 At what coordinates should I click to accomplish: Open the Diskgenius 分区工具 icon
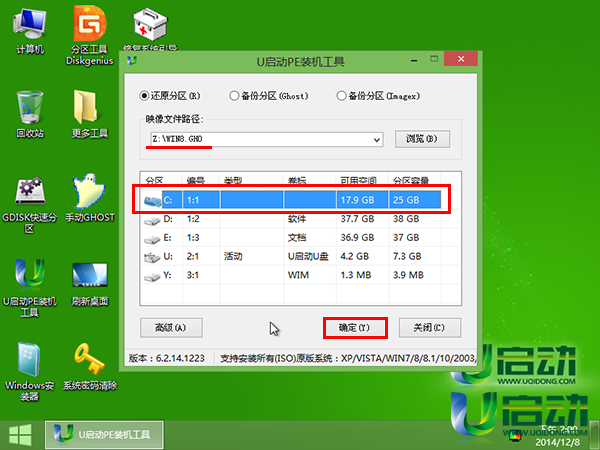(x=89, y=24)
